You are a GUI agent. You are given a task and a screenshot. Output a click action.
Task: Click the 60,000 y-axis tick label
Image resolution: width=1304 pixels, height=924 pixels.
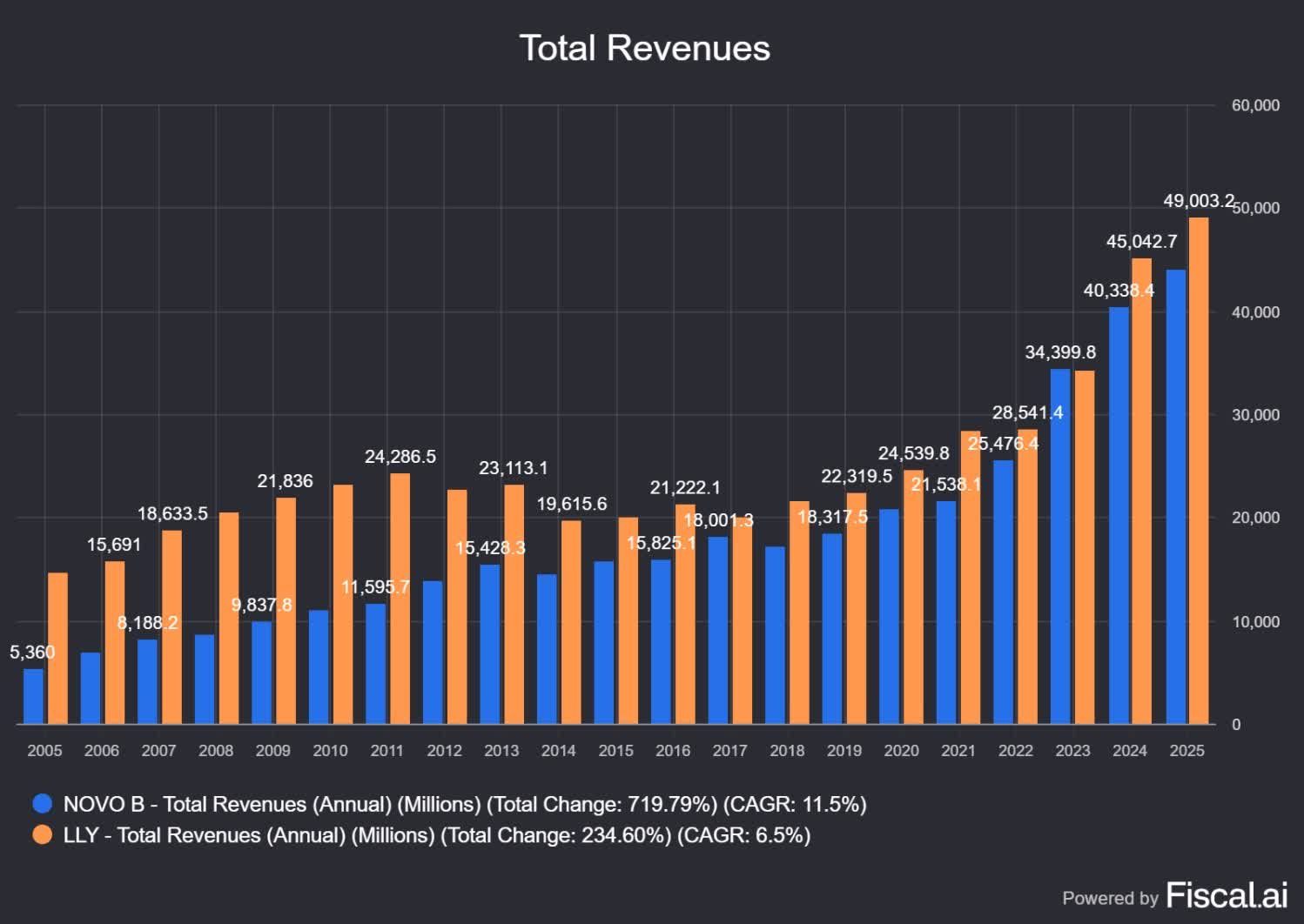[x=1255, y=105]
